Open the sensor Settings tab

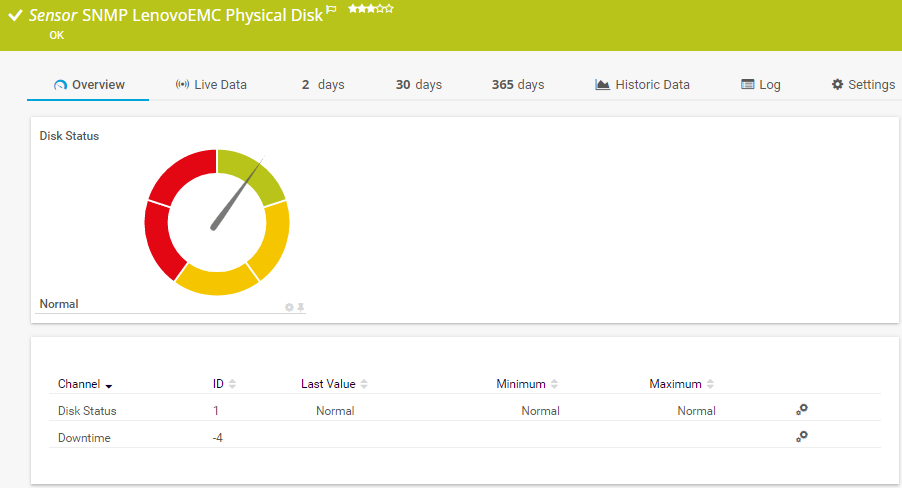(x=863, y=85)
